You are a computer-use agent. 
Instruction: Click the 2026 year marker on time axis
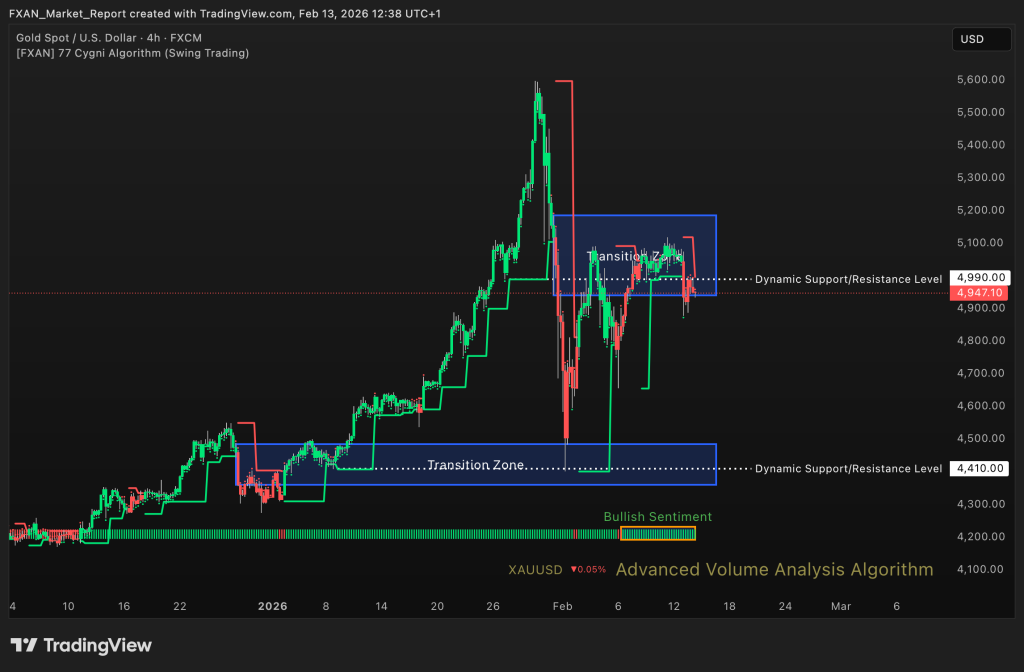(272, 606)
